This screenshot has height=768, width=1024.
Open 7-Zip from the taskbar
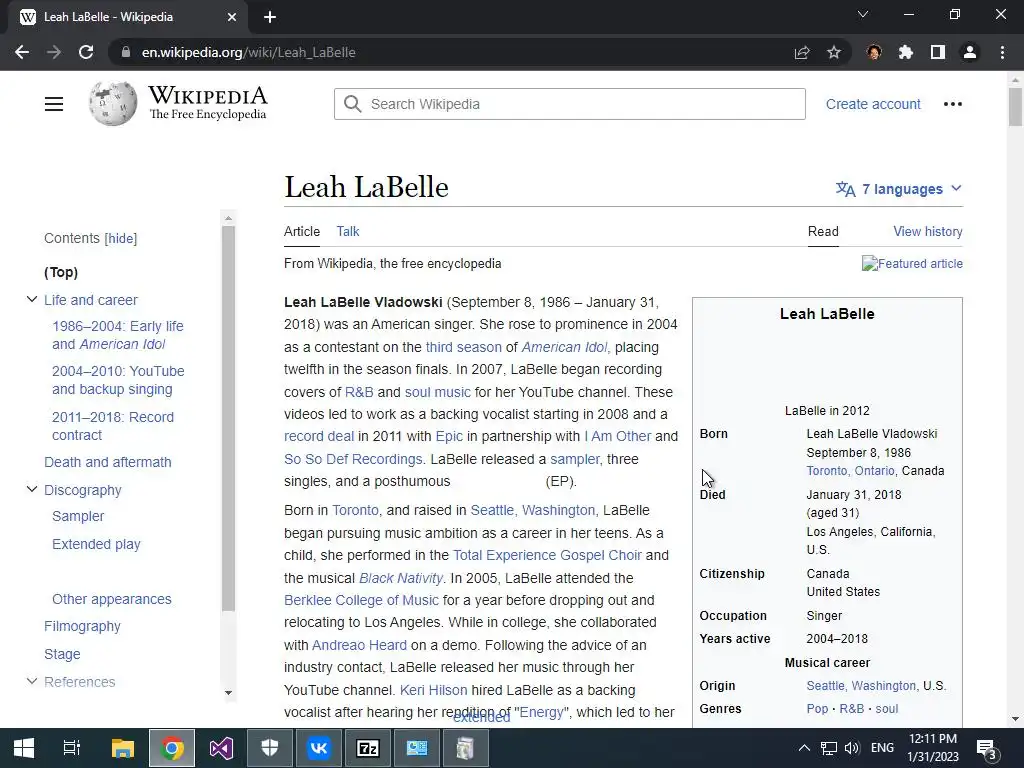[x=368, y=748]
